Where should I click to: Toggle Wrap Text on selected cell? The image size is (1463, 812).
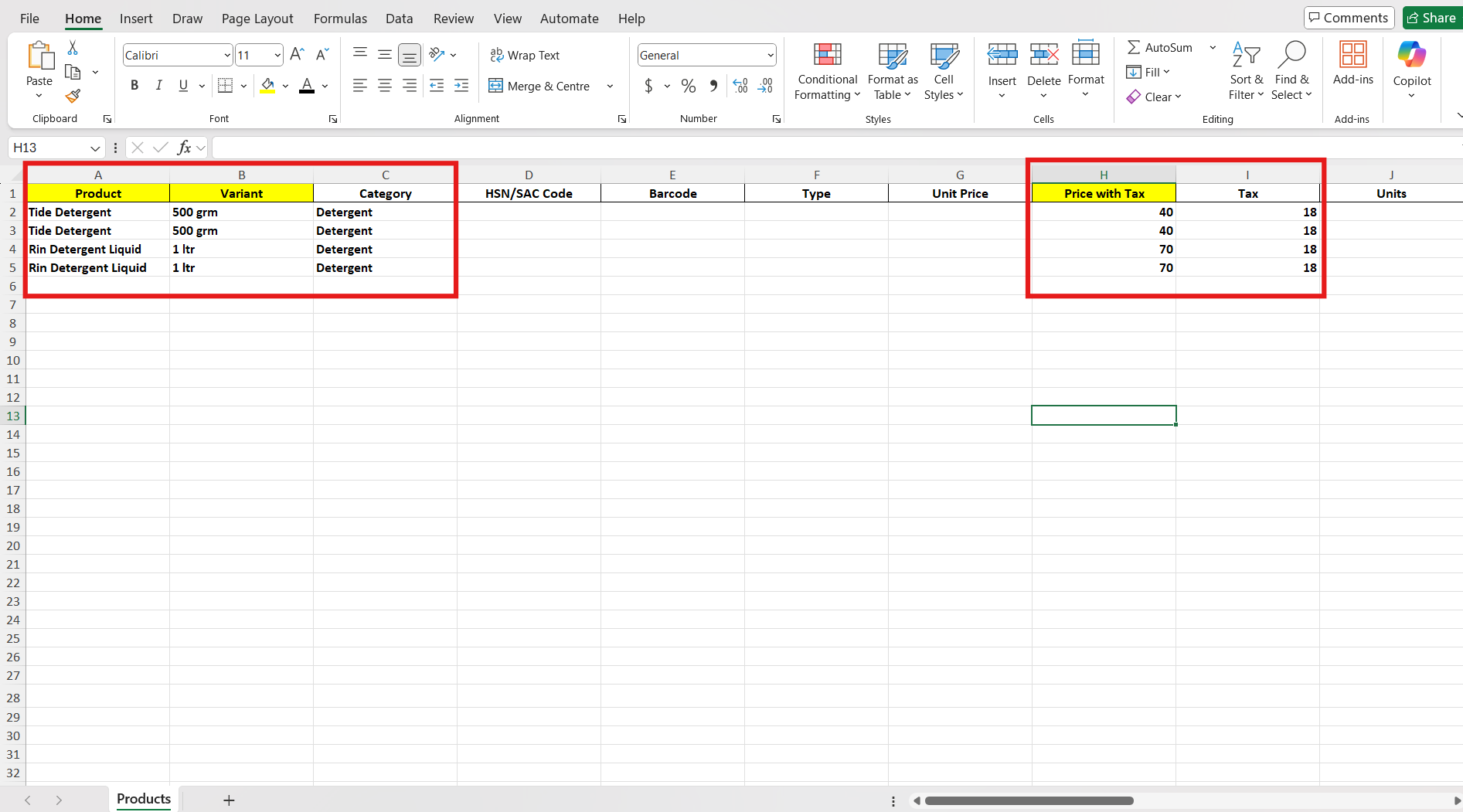tap(525, 55)
